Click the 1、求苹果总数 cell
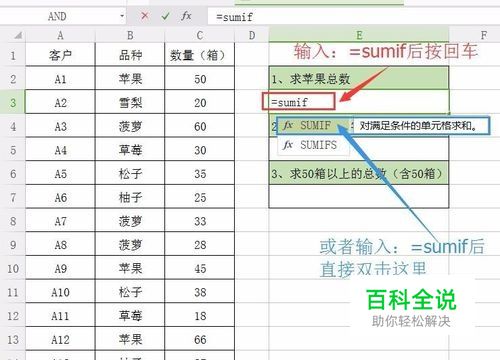 tap(359, 78)
